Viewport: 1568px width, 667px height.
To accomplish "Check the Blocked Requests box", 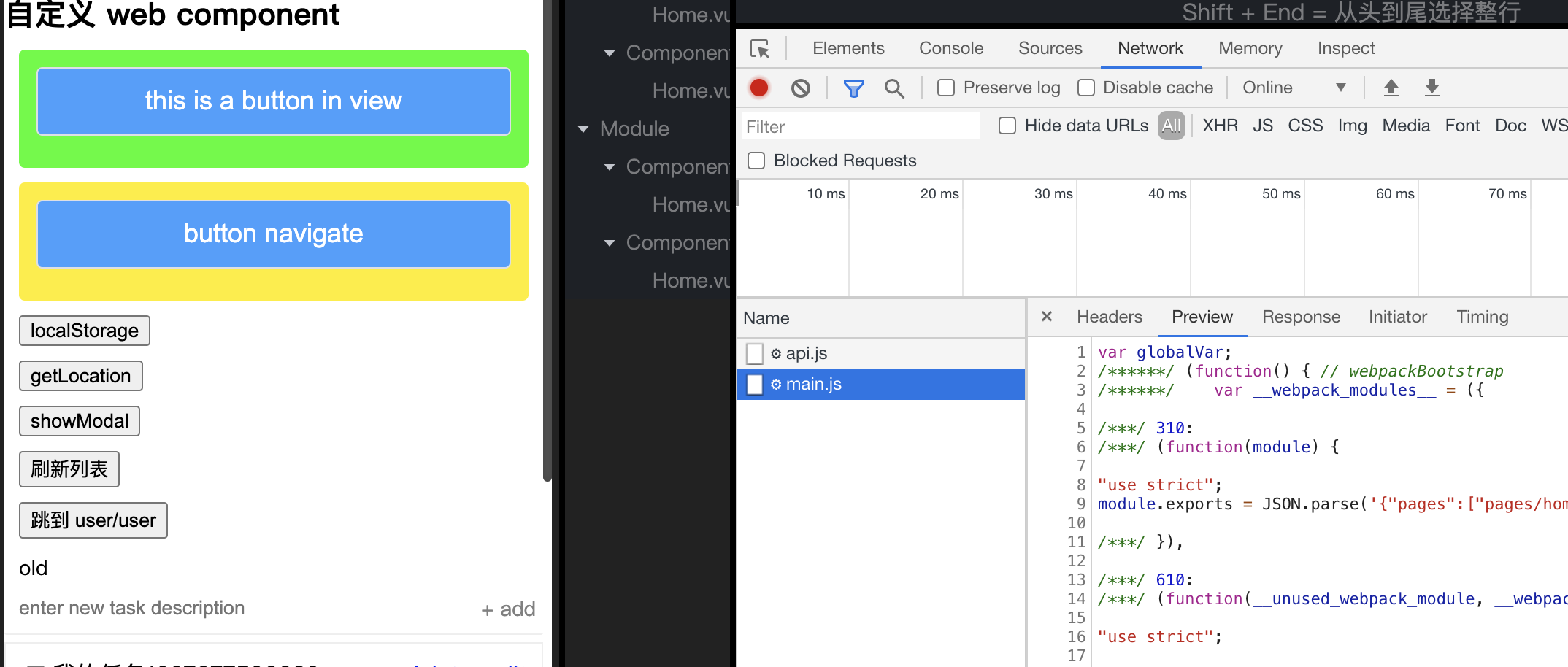I will point(756,161).
